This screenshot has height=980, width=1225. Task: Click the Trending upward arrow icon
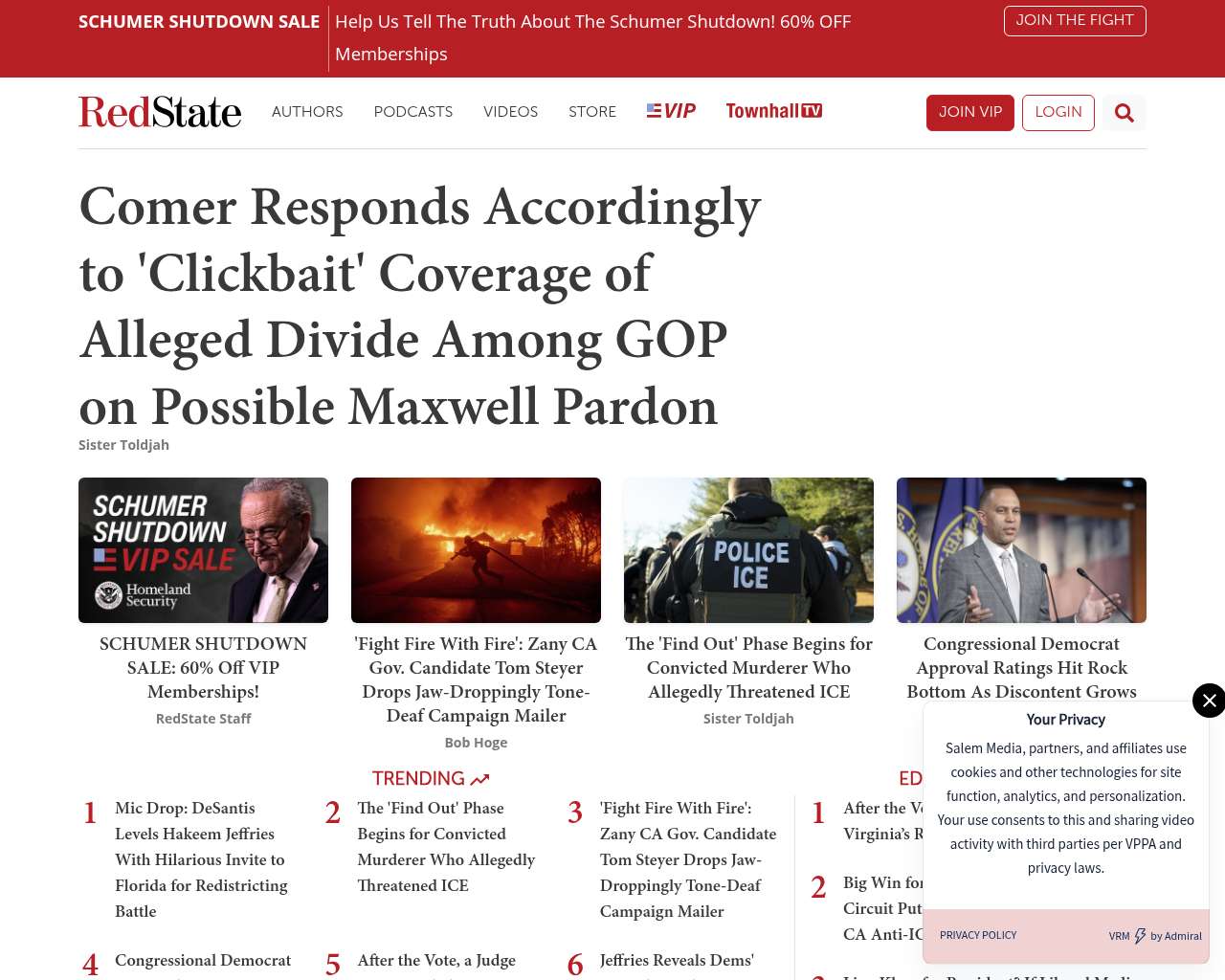point(479,780)
